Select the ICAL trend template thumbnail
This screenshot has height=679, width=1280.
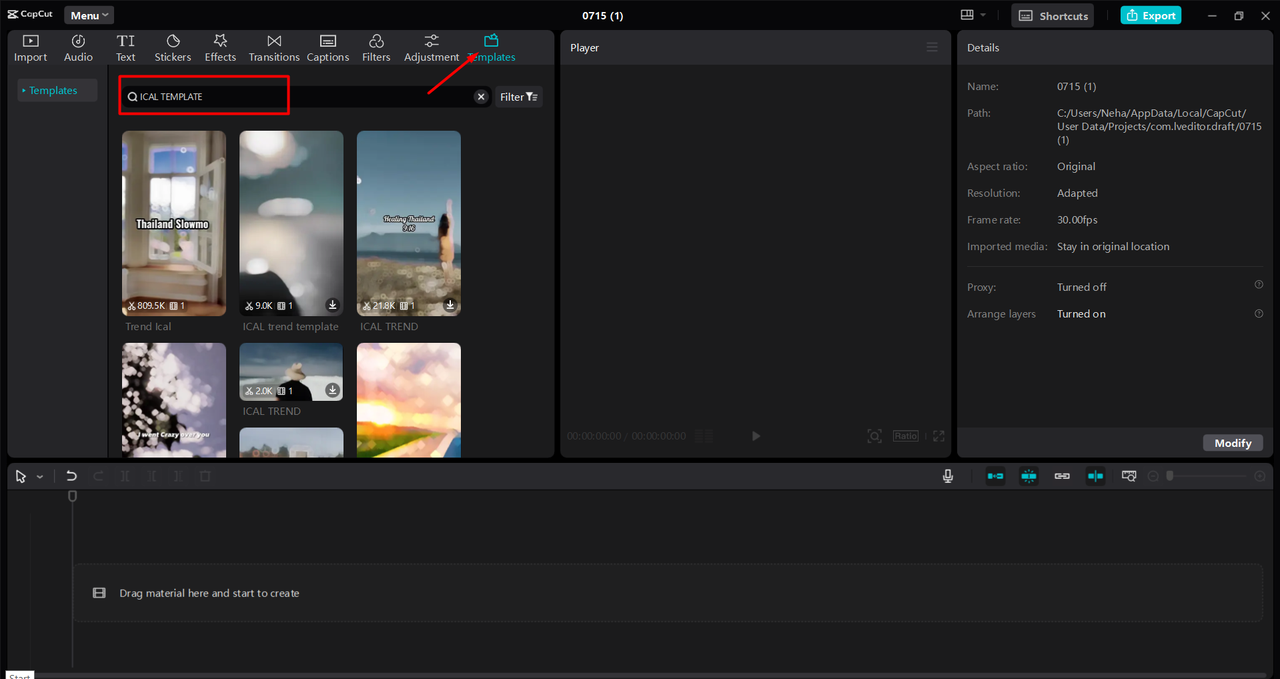pyautogui.click(x=291, y=223)
